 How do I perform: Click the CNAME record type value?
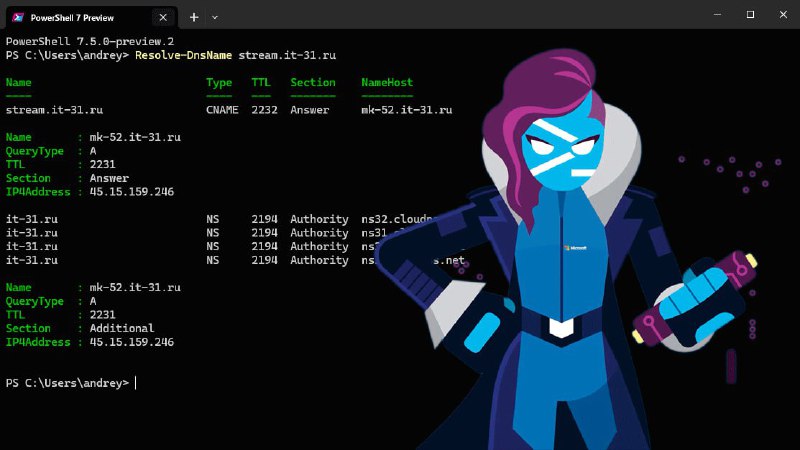pyautogui.click(x=222, y=110)
